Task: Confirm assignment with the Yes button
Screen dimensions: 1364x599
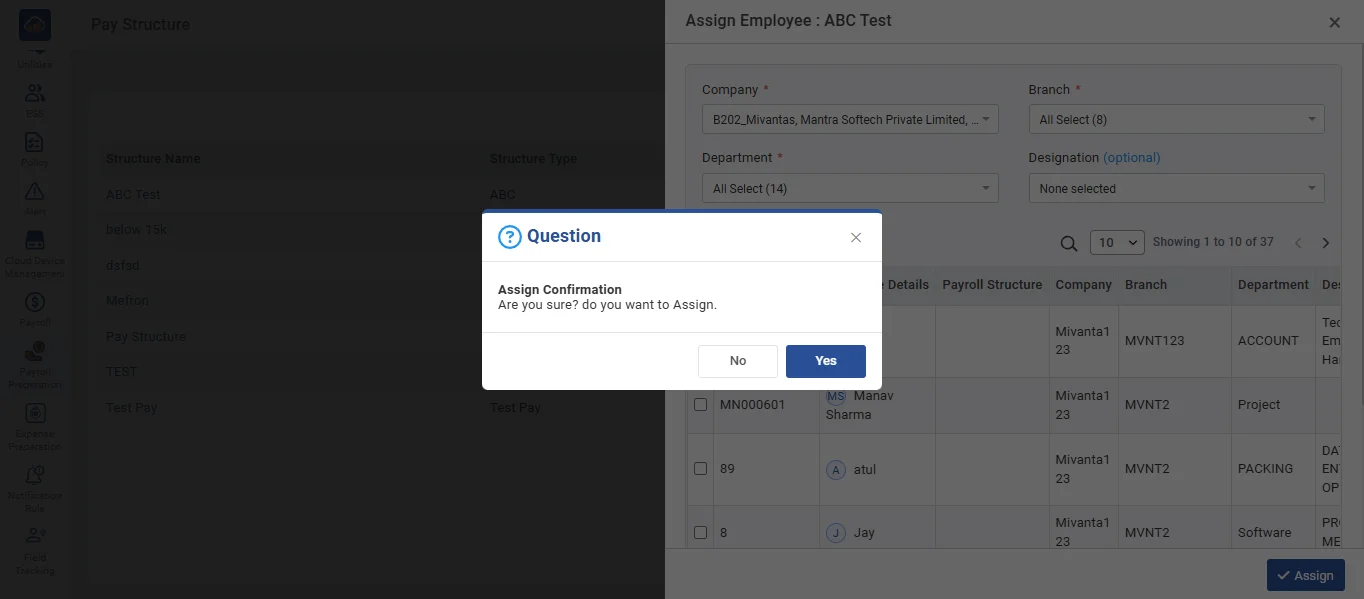Action: pos(825,361)
